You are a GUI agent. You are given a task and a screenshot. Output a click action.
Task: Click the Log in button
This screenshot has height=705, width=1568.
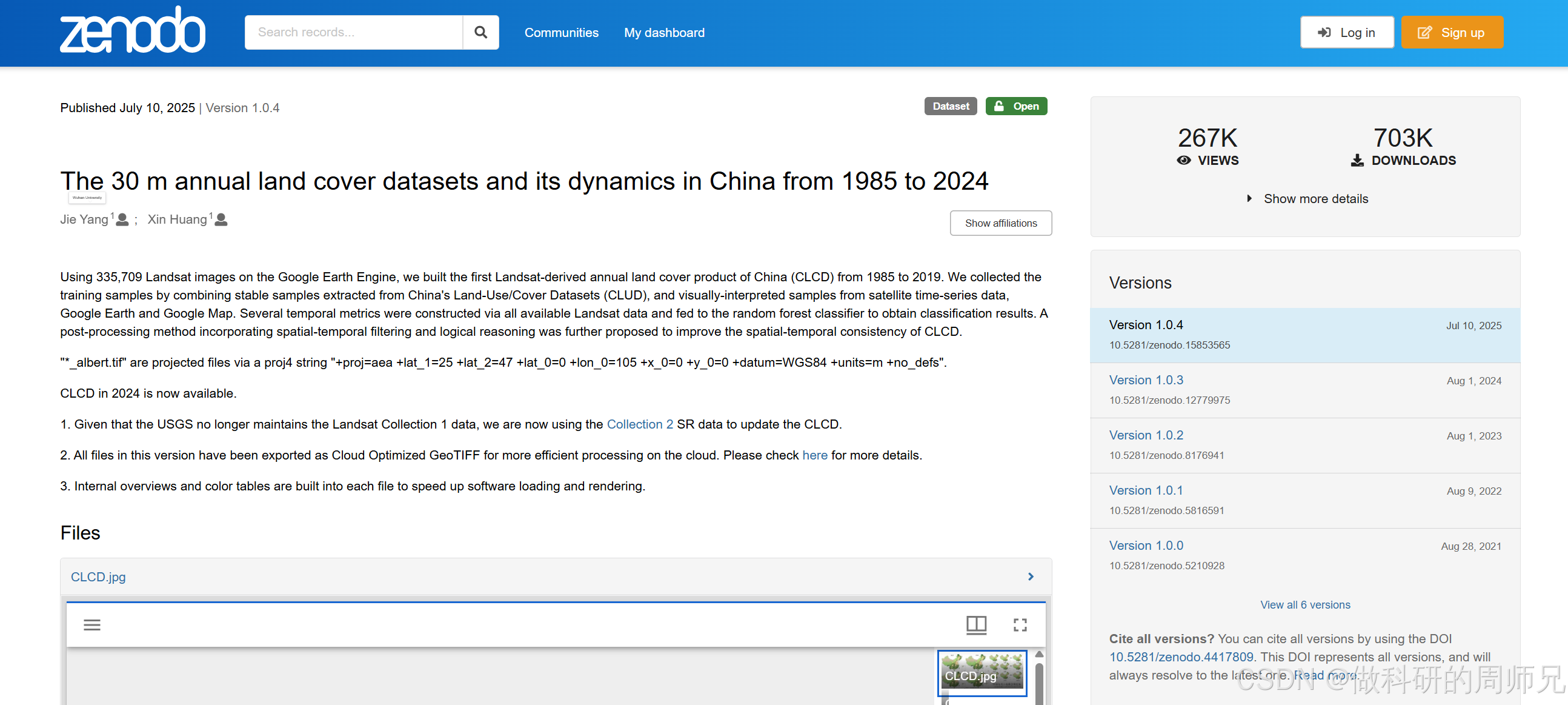1347,32
